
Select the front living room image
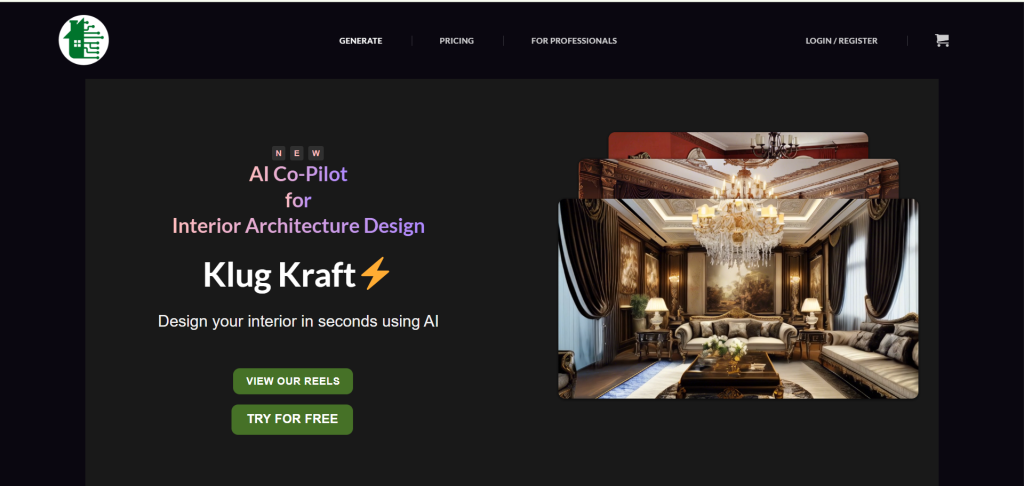click(x=738, y=299)
